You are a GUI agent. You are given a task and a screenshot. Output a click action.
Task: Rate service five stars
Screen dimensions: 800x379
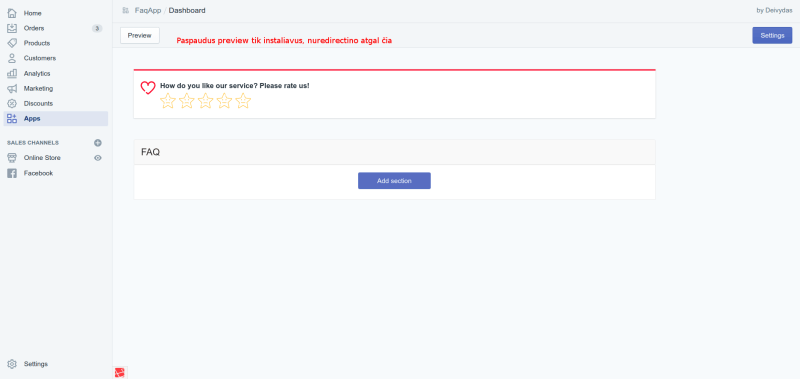pos(243,100)
